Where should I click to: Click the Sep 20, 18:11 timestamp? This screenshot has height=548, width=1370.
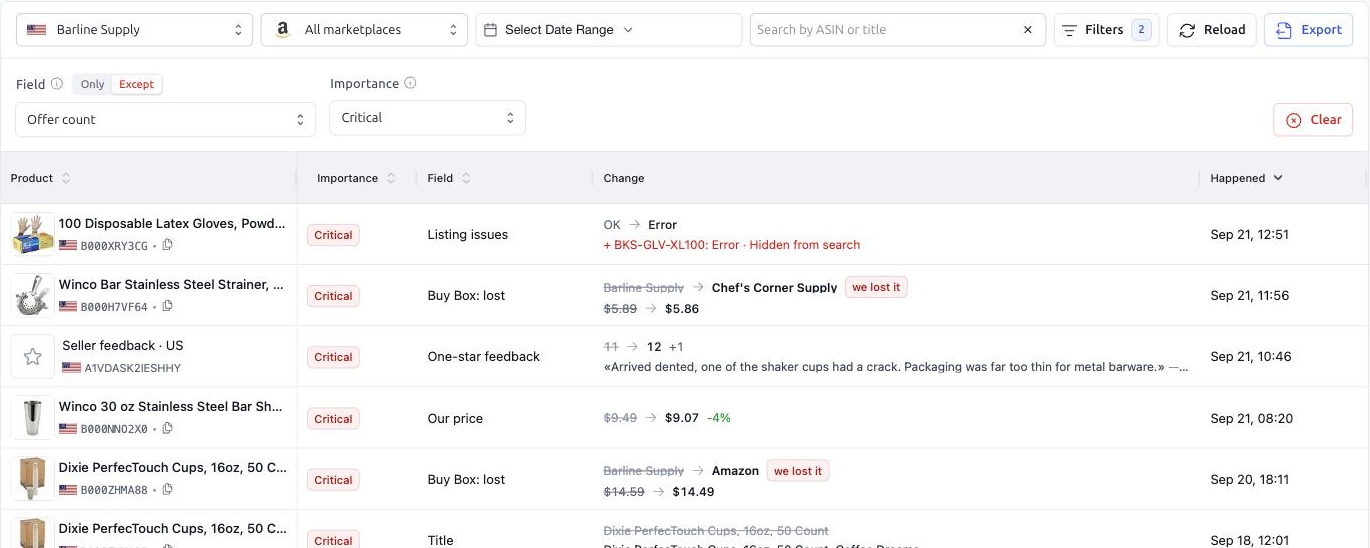coord(1249,479)
